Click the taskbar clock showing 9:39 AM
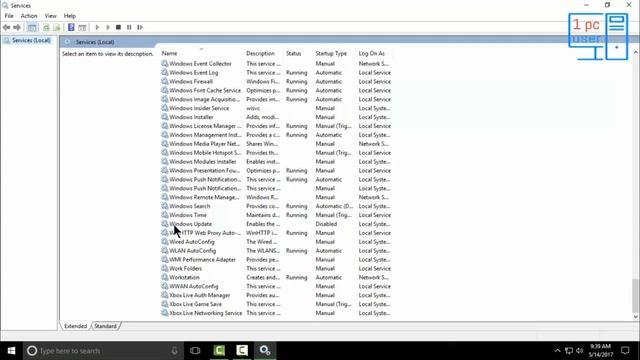Screen dimensions: 640x360 (600, 351)
